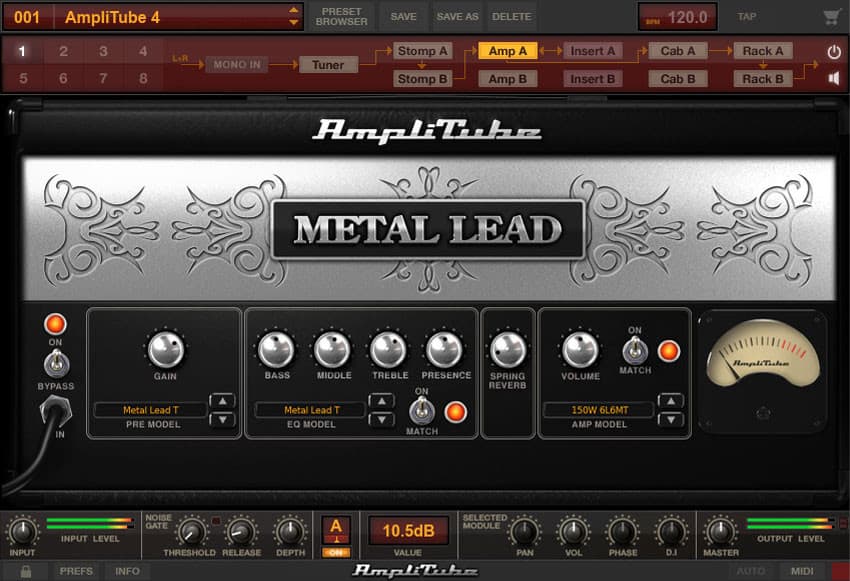
Task: Click the input jack IN socket
Action: click(x=51, y=410)
